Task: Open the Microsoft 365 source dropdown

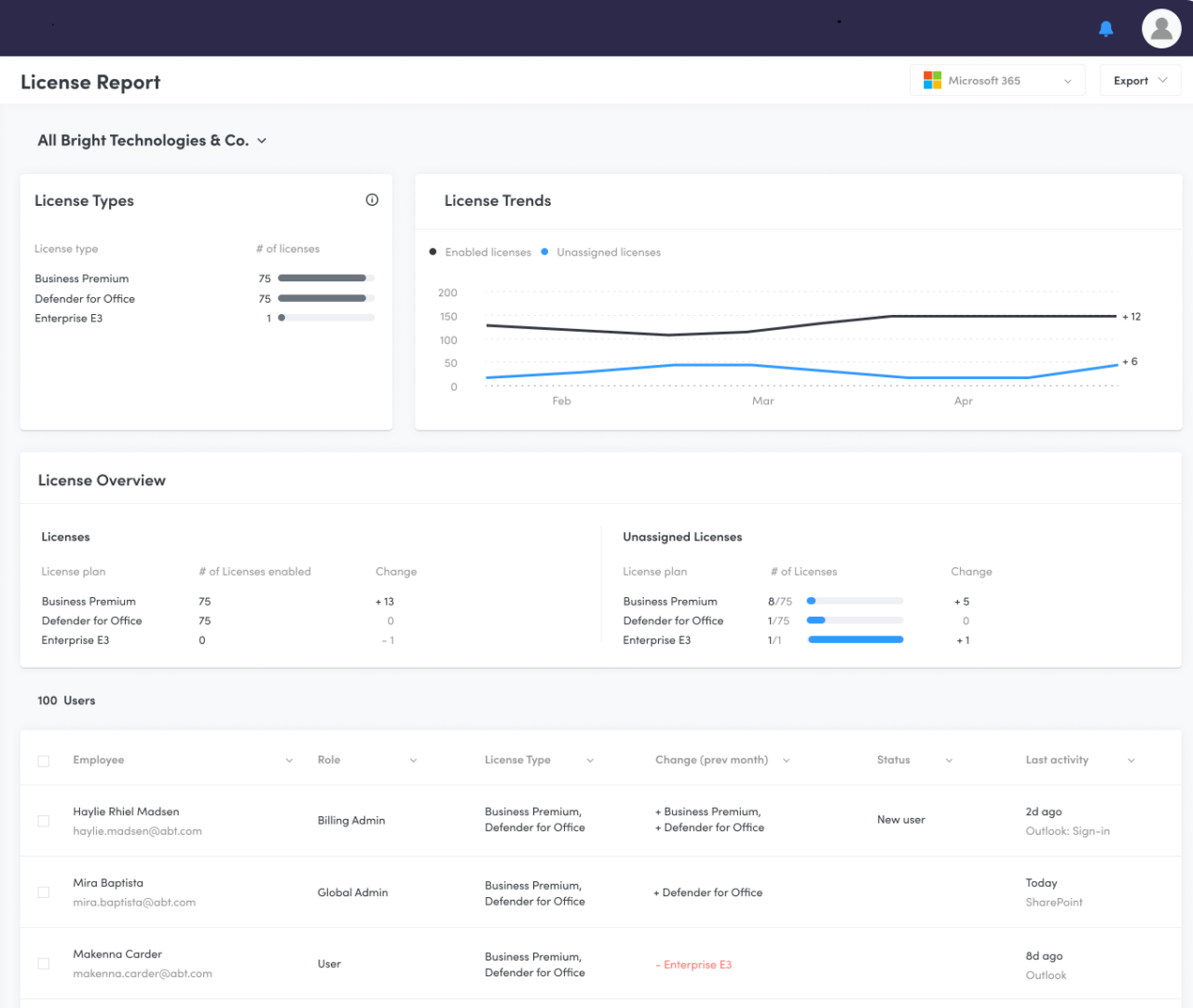Action: [x=1068, y=80]
